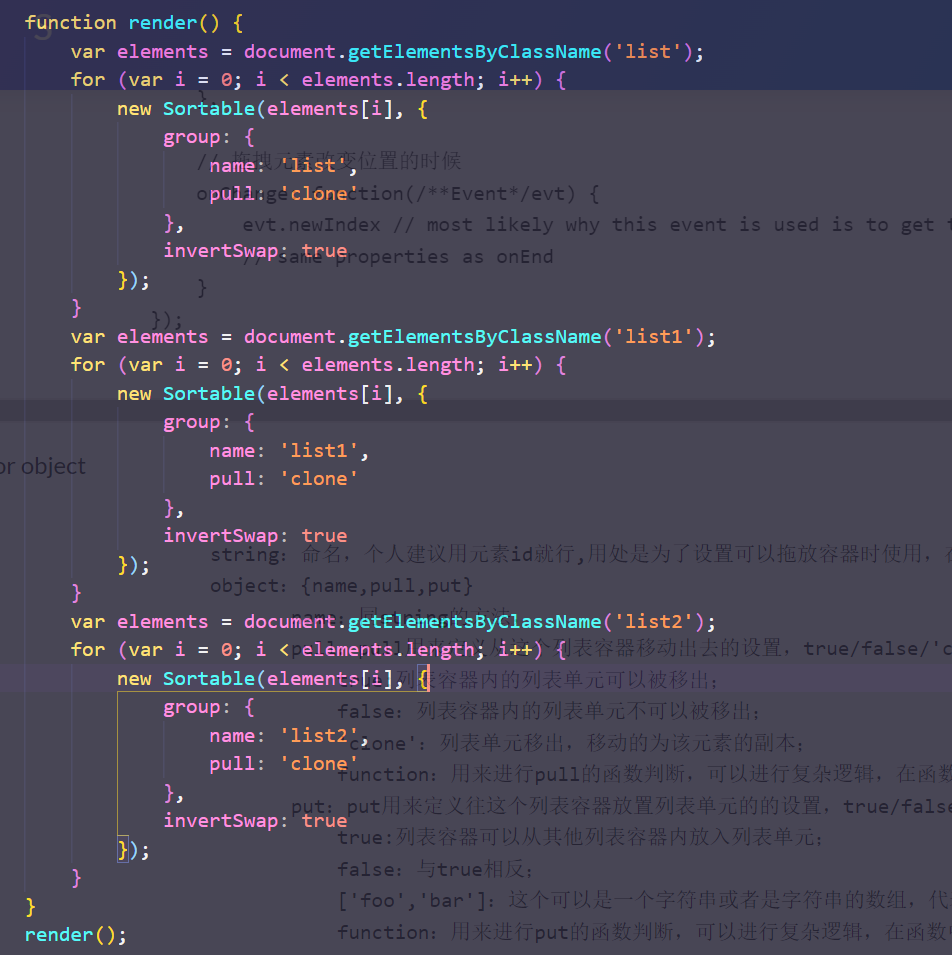Click the render(); call after the function body
Screen dimensions: 952x955
tap(76, 934)
